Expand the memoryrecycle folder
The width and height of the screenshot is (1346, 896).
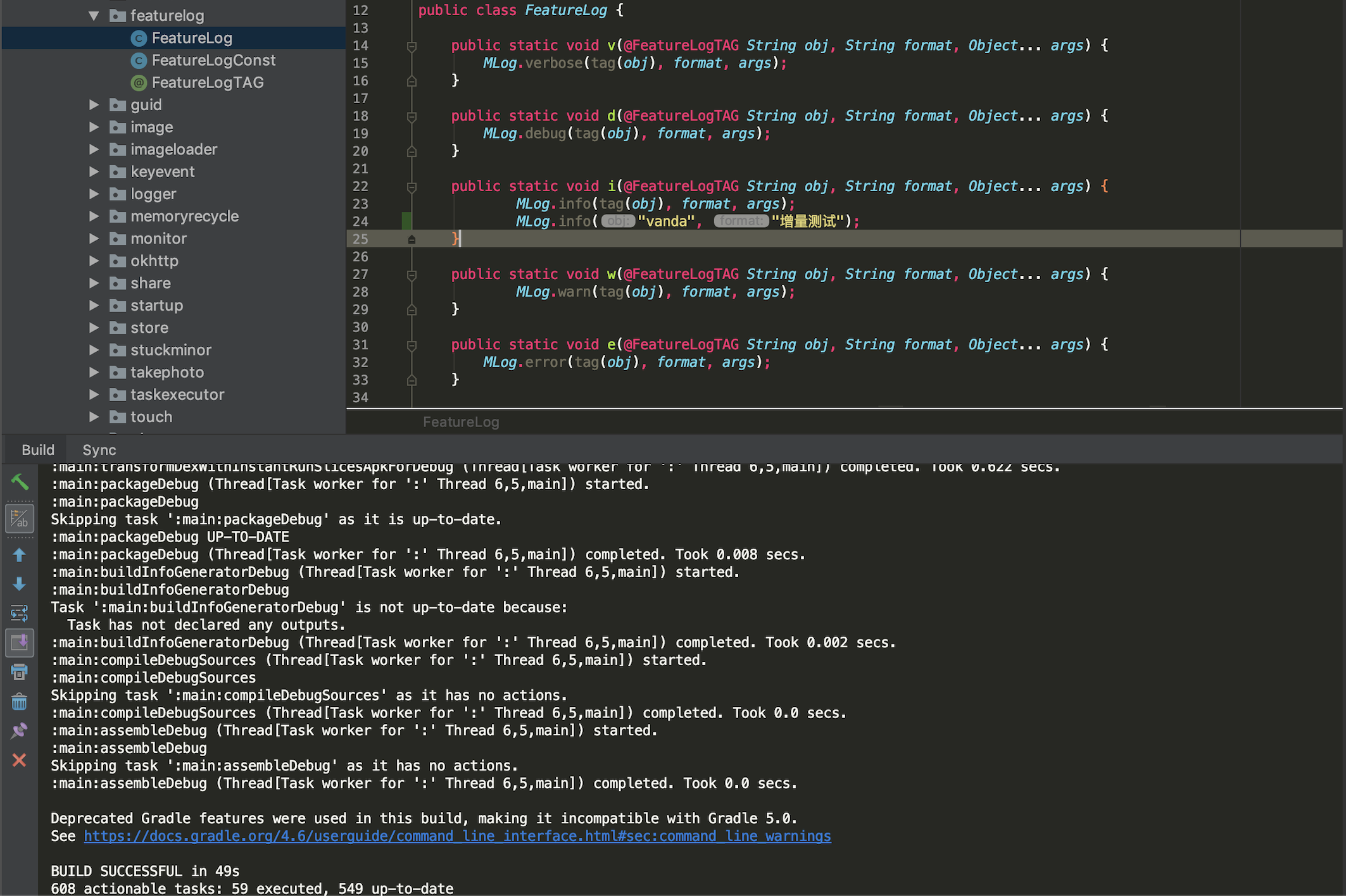pyautogui.click(x=94, y=216)
